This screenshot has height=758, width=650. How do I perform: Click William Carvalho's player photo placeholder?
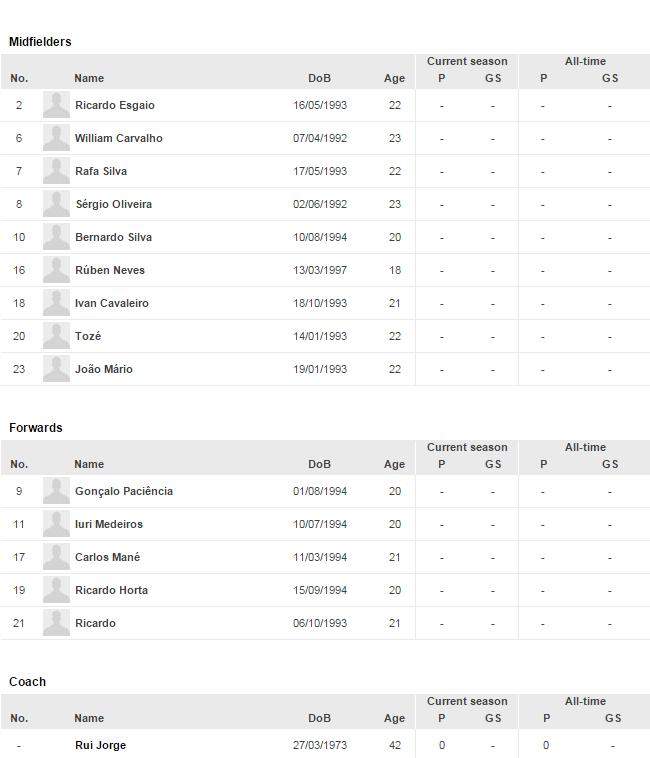[x=56, y=138]
